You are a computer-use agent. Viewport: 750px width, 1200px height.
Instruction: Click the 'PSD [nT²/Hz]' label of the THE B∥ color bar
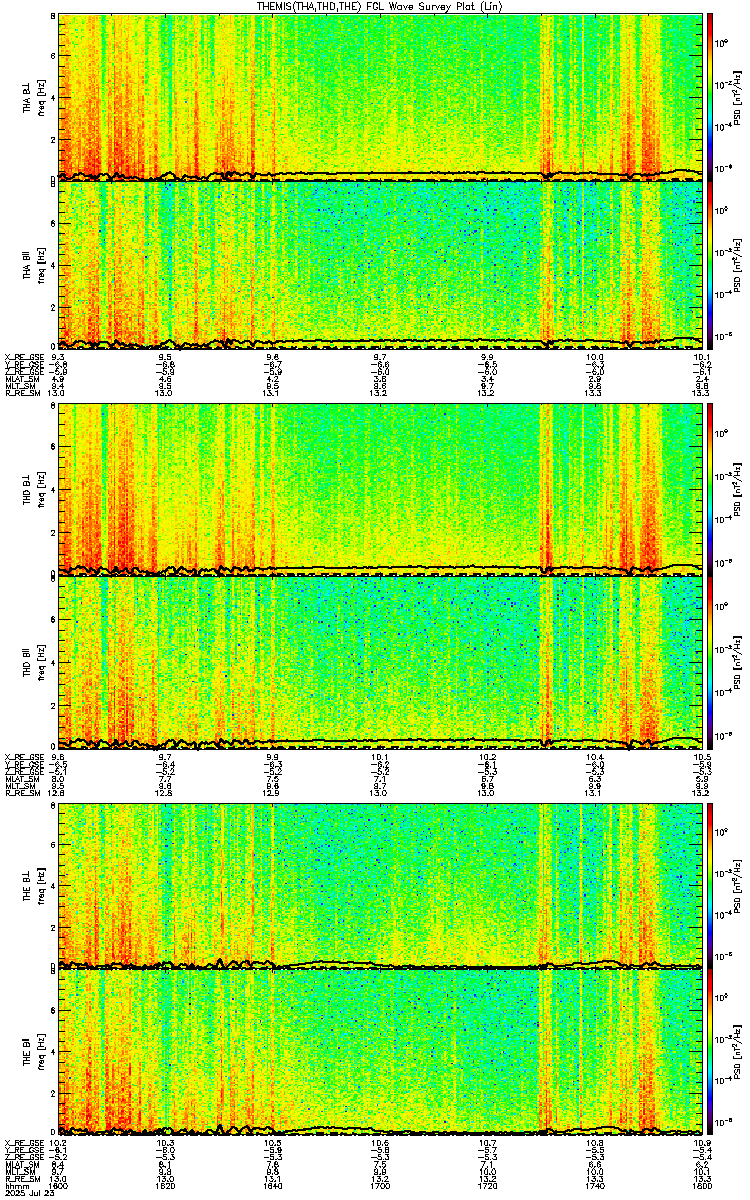point(738,1053)
